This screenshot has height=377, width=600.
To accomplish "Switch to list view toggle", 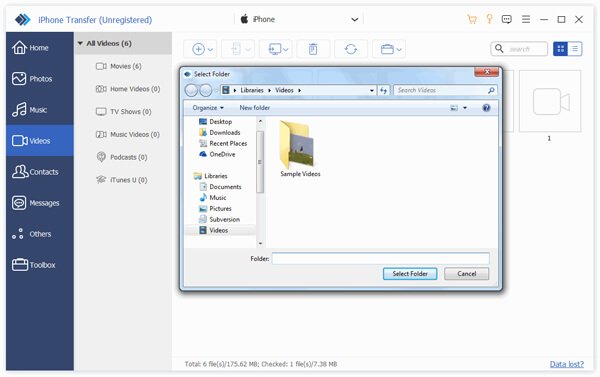I will point(575,49).
